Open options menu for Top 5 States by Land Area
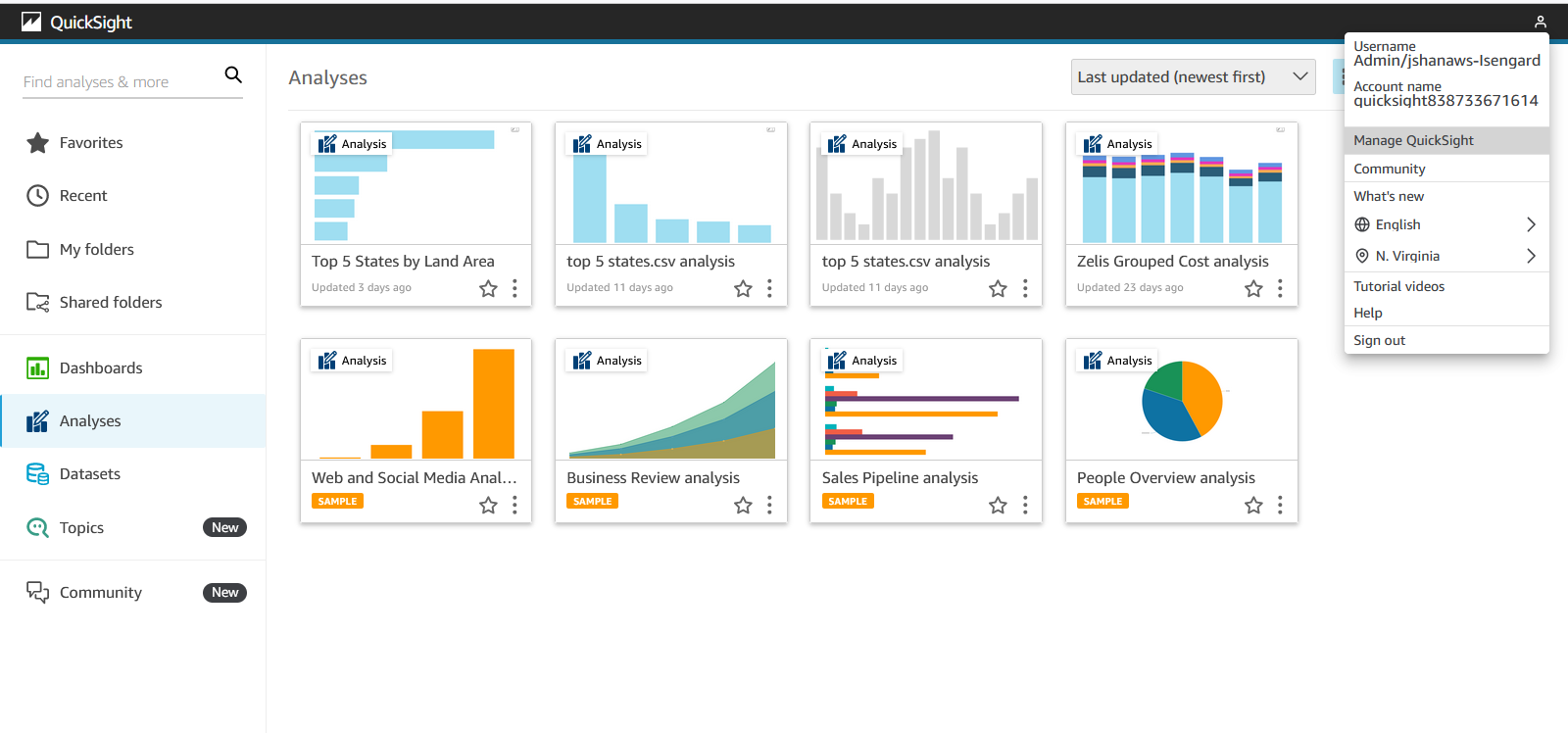1568x733 pixels. 514,288
